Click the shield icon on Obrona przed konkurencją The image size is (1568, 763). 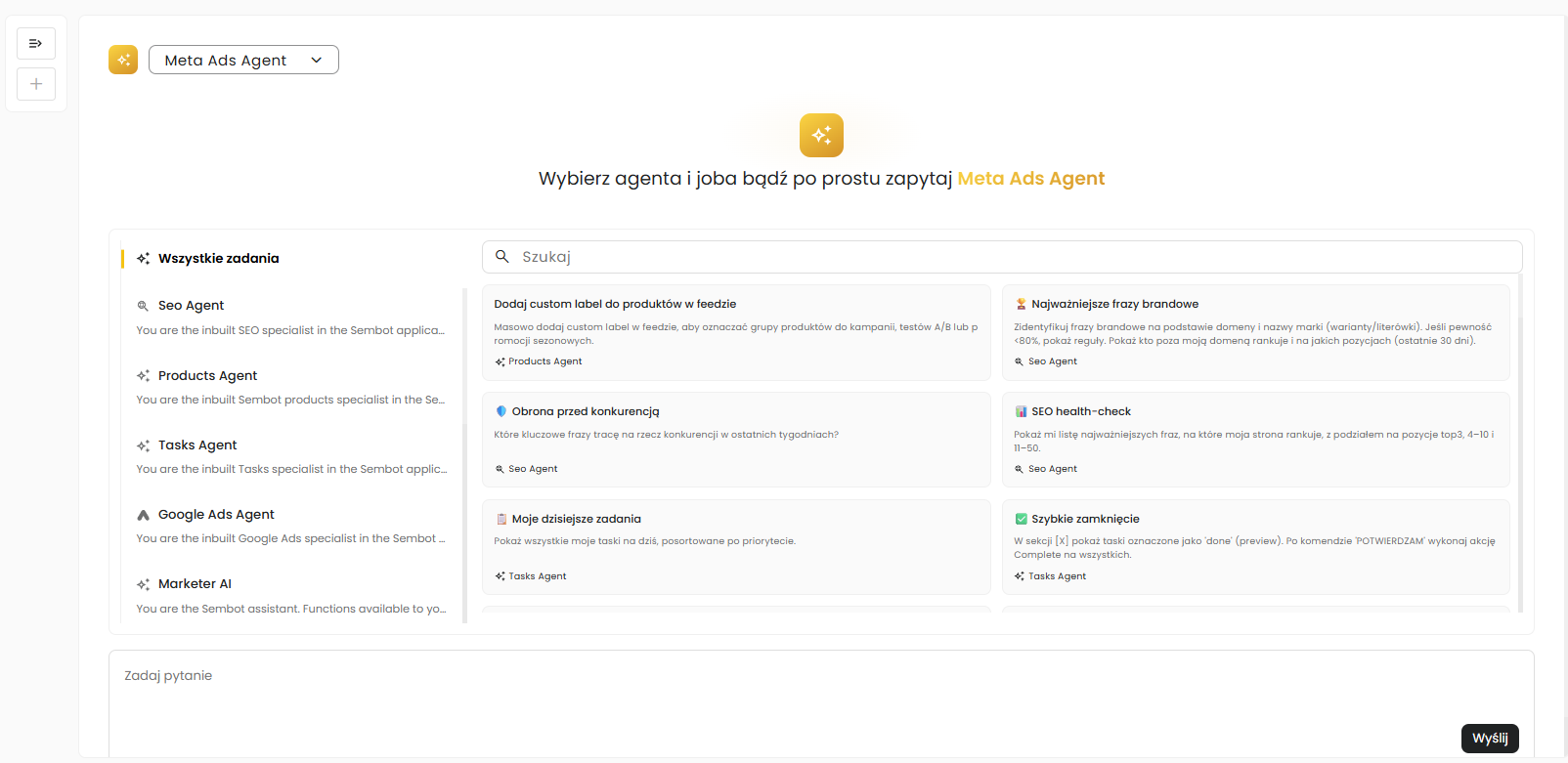501,411
